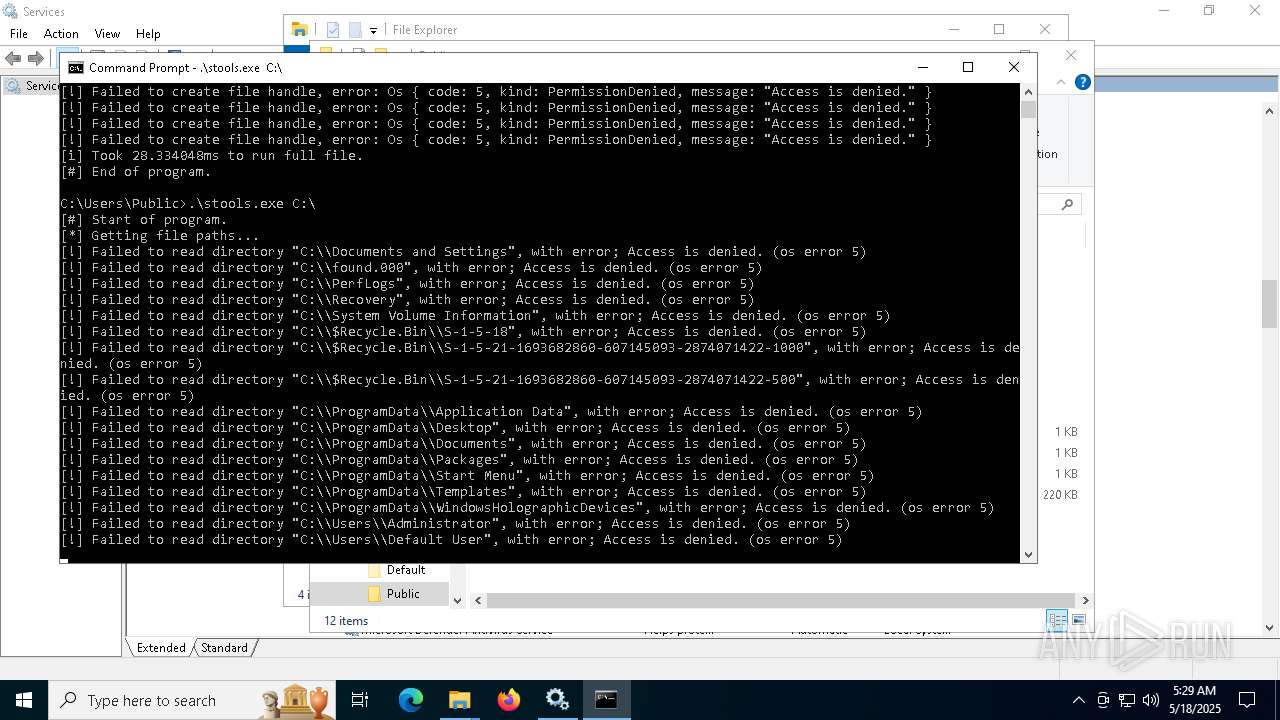Click the Command Prompt title bar icon
This screenshot has height=720, width=1280.
76,67
